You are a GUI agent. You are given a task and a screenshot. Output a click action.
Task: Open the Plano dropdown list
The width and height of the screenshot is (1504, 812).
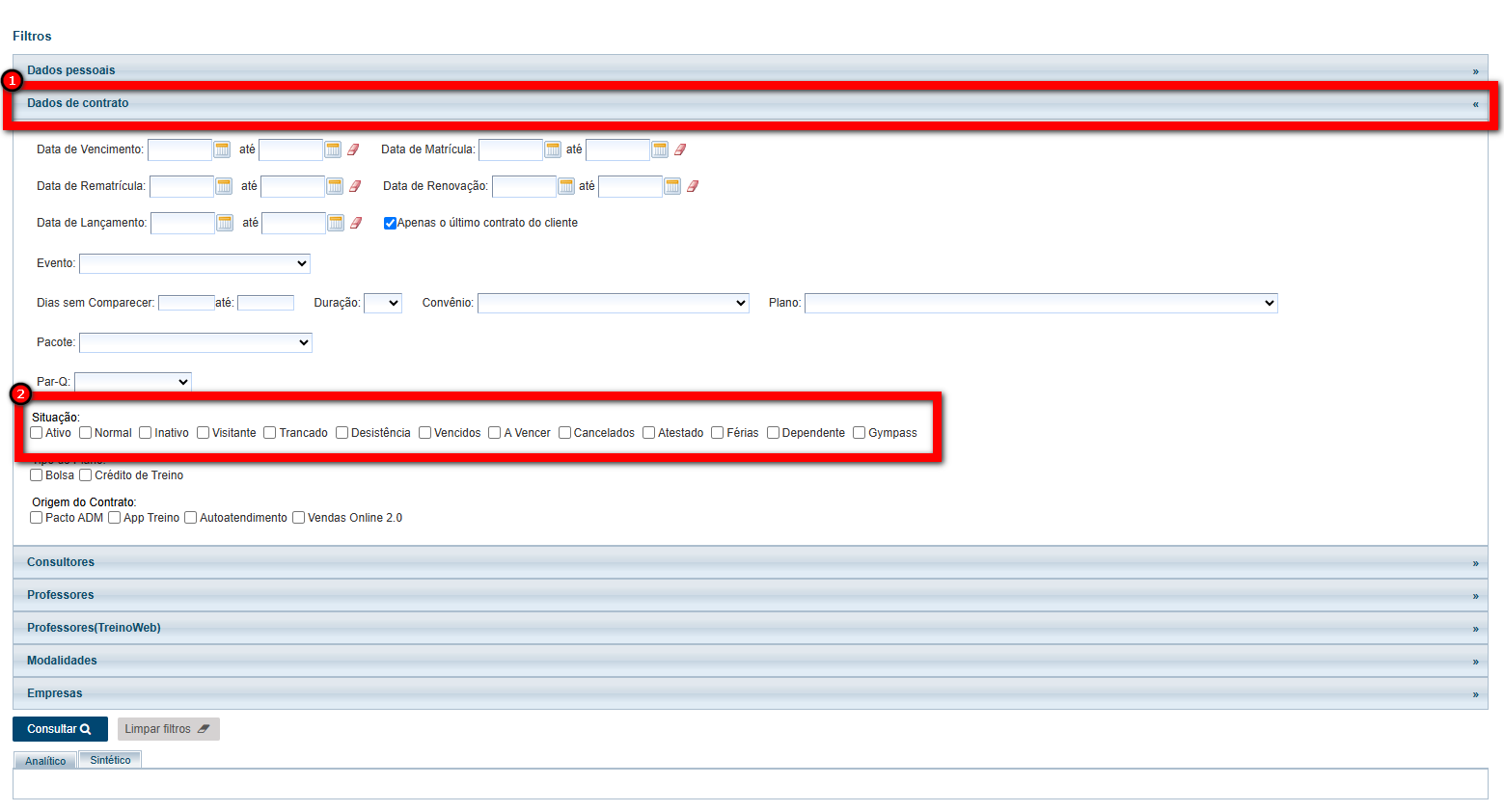(x=1041, y=303)
